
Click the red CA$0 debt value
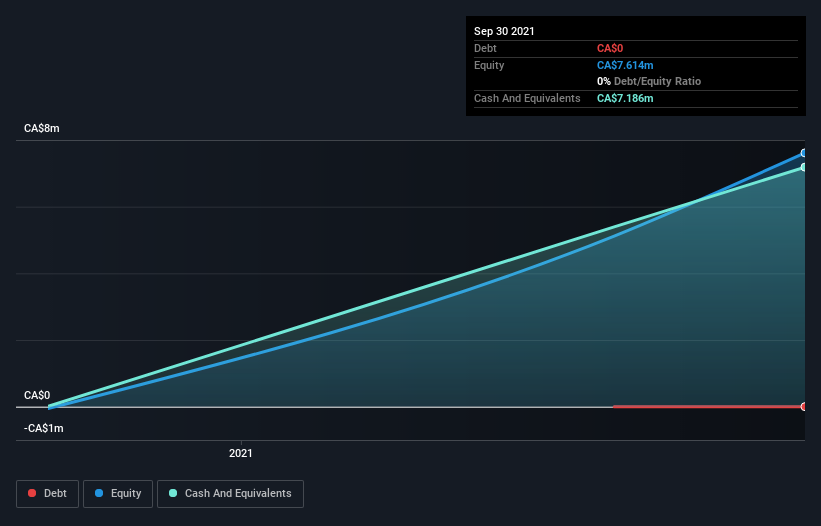610,48
